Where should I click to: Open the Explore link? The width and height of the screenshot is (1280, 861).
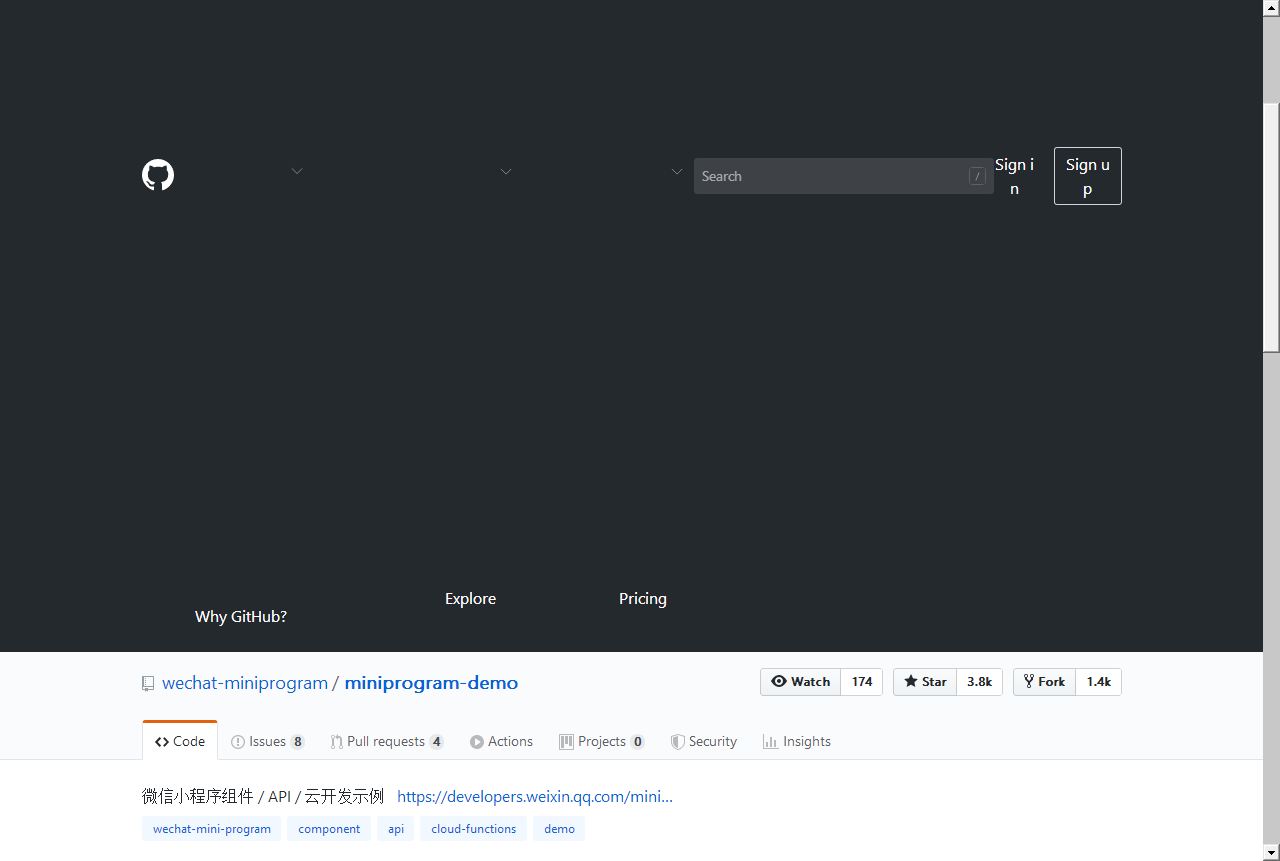pos(470,599)
